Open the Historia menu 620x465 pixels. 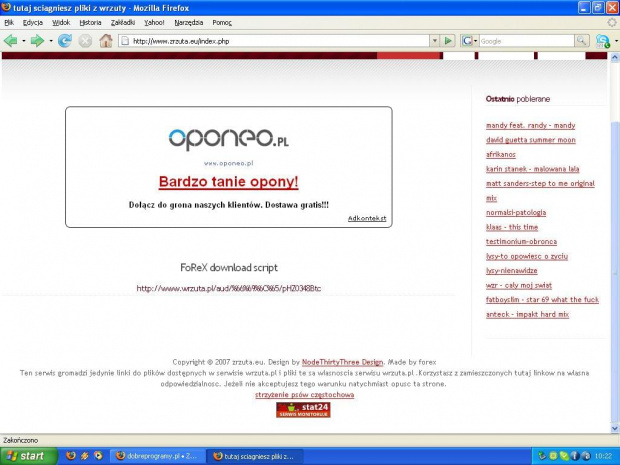[90, 23]
